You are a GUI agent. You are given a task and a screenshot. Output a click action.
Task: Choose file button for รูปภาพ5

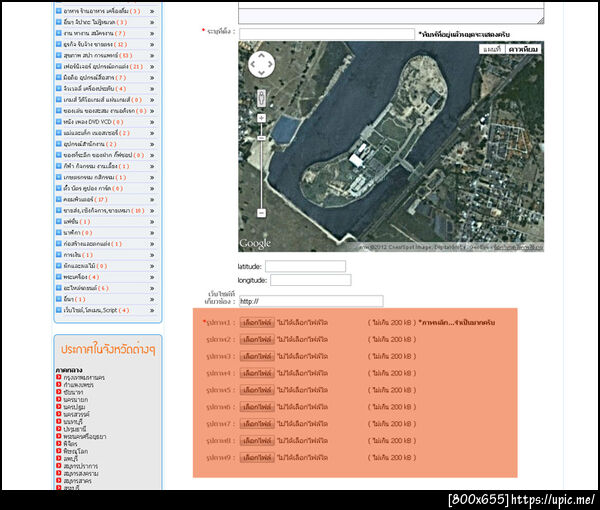pos(257,390)
